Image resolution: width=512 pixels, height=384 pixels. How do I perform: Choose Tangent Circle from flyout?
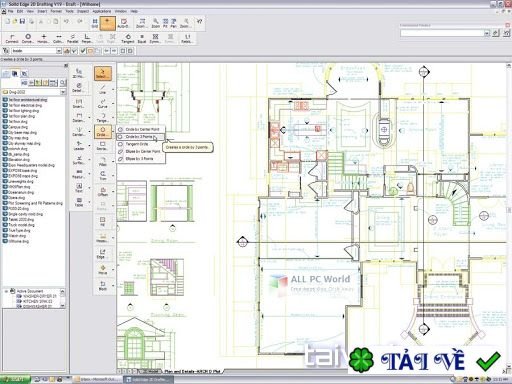140,144
